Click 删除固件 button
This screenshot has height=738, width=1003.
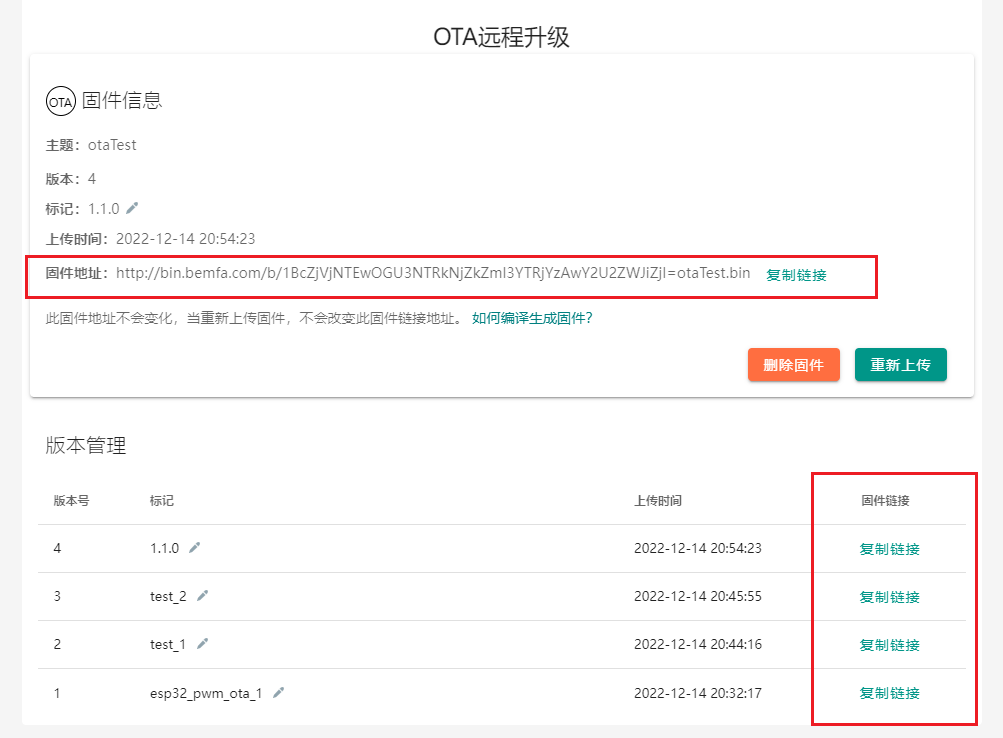click(793, 365)
